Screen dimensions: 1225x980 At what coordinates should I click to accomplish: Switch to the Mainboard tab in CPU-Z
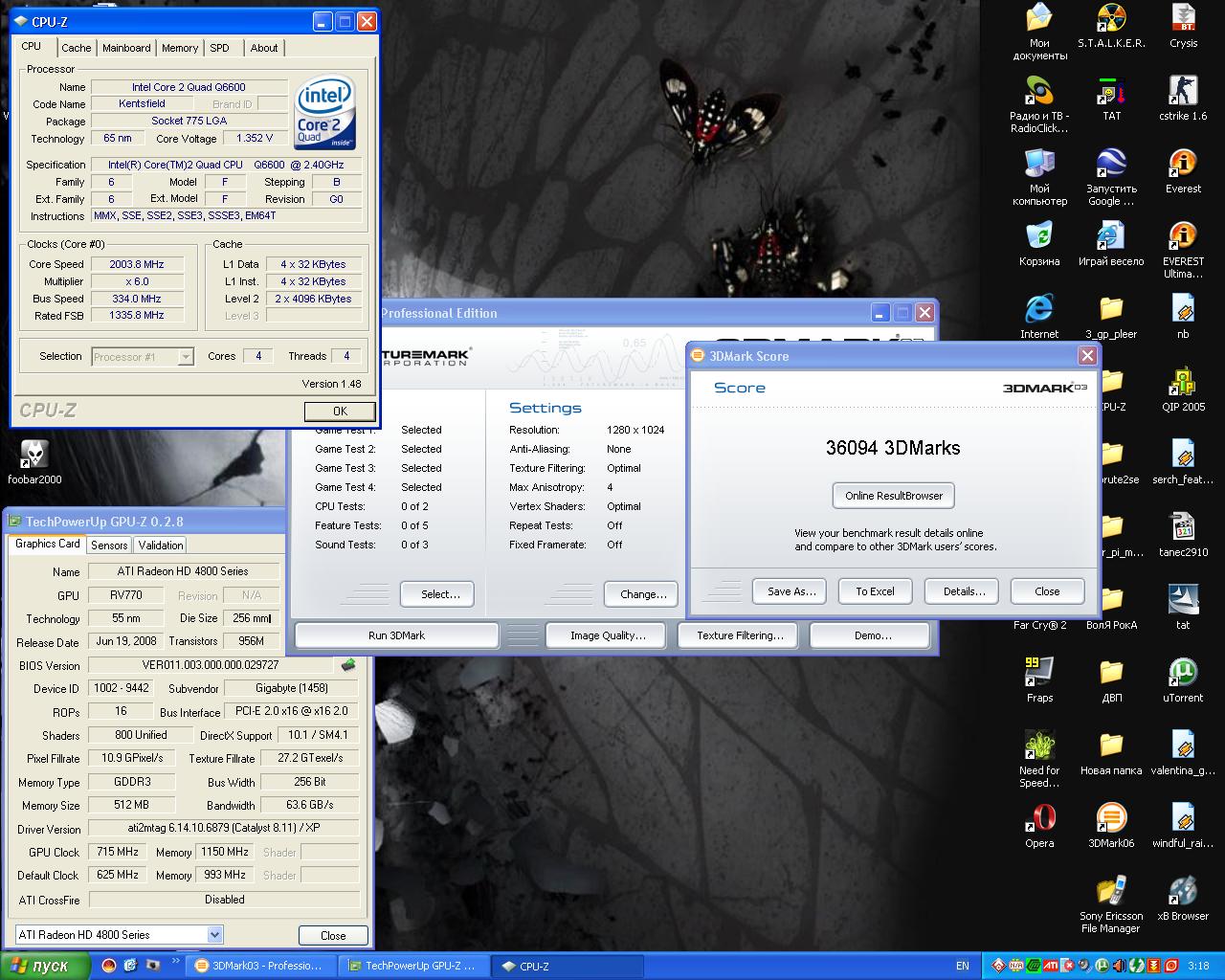126,48
